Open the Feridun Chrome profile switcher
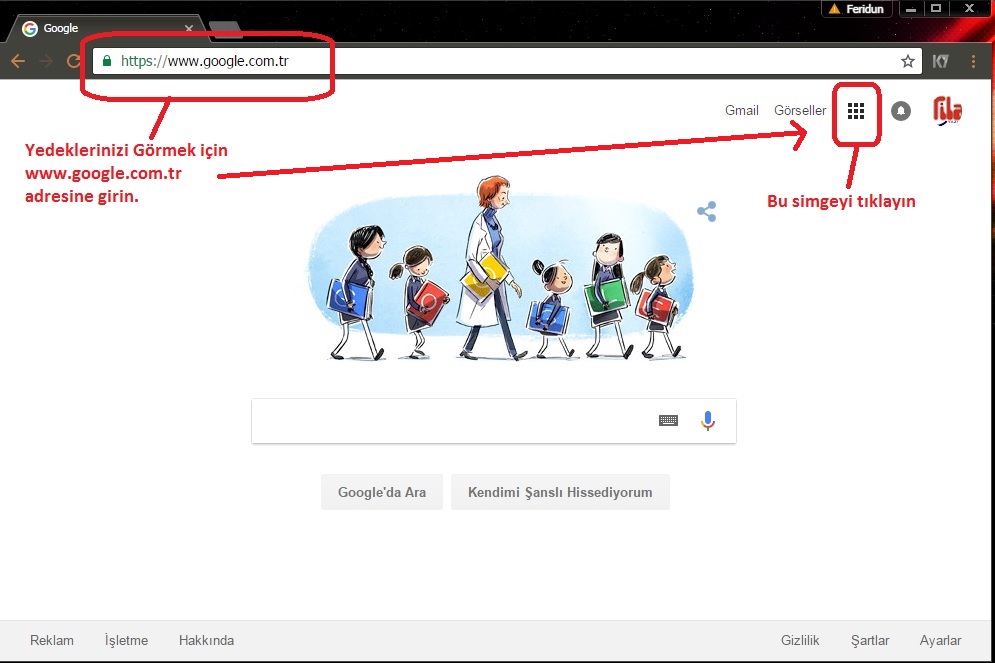 pyautogui.click(x=859, y=8)
